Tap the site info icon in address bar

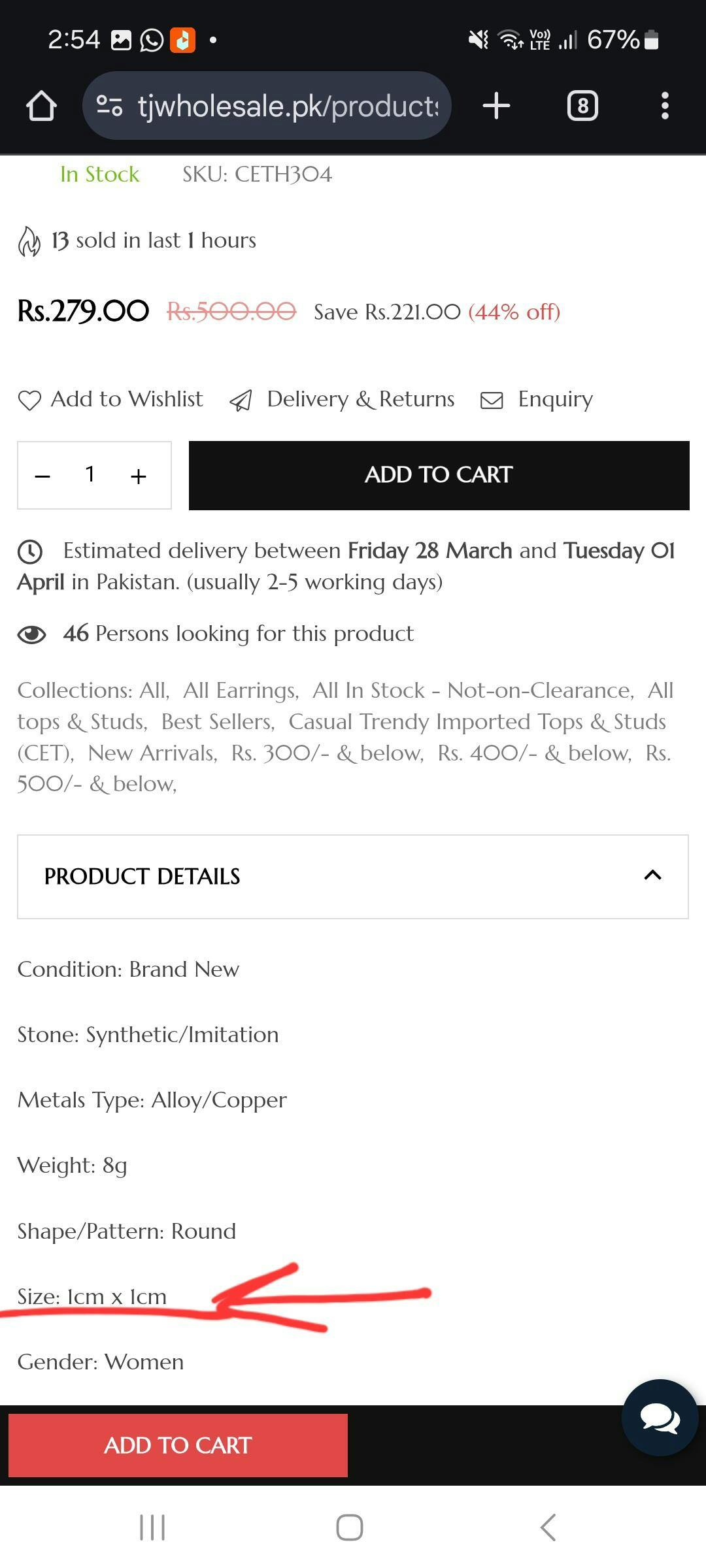pos(109,106)
